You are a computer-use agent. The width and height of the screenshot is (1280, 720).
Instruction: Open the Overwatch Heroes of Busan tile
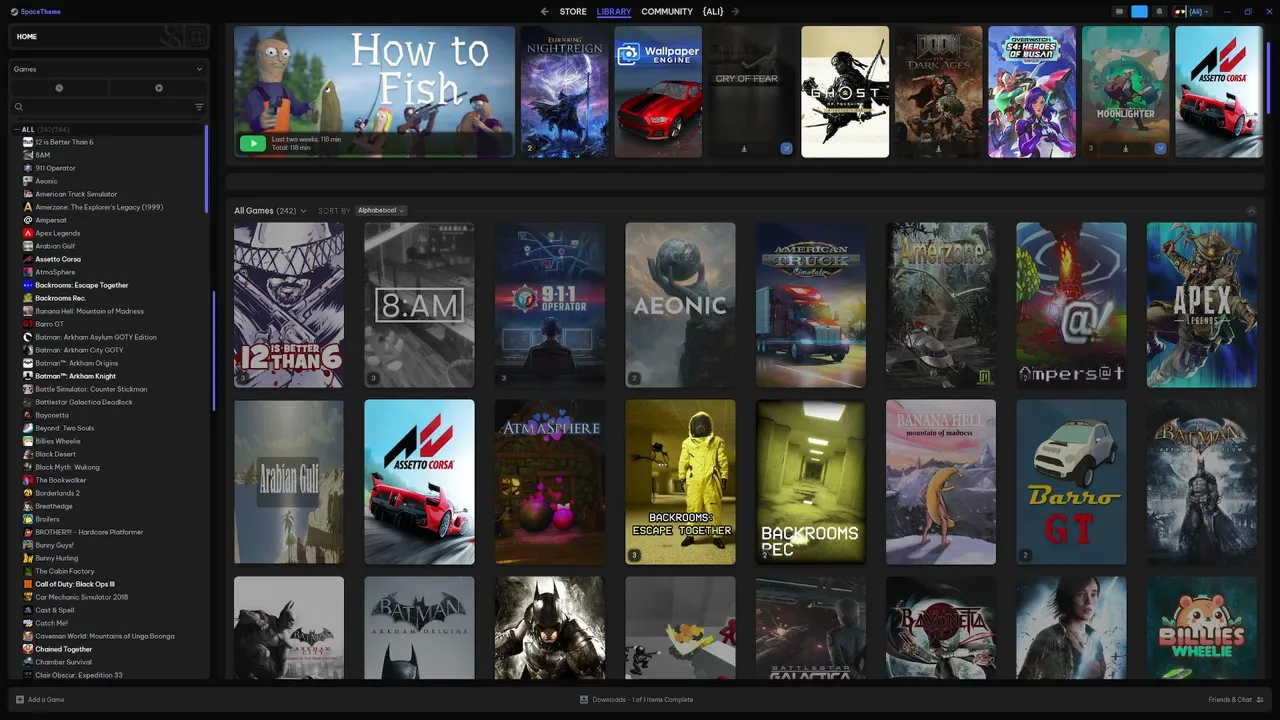point(1032,92)
